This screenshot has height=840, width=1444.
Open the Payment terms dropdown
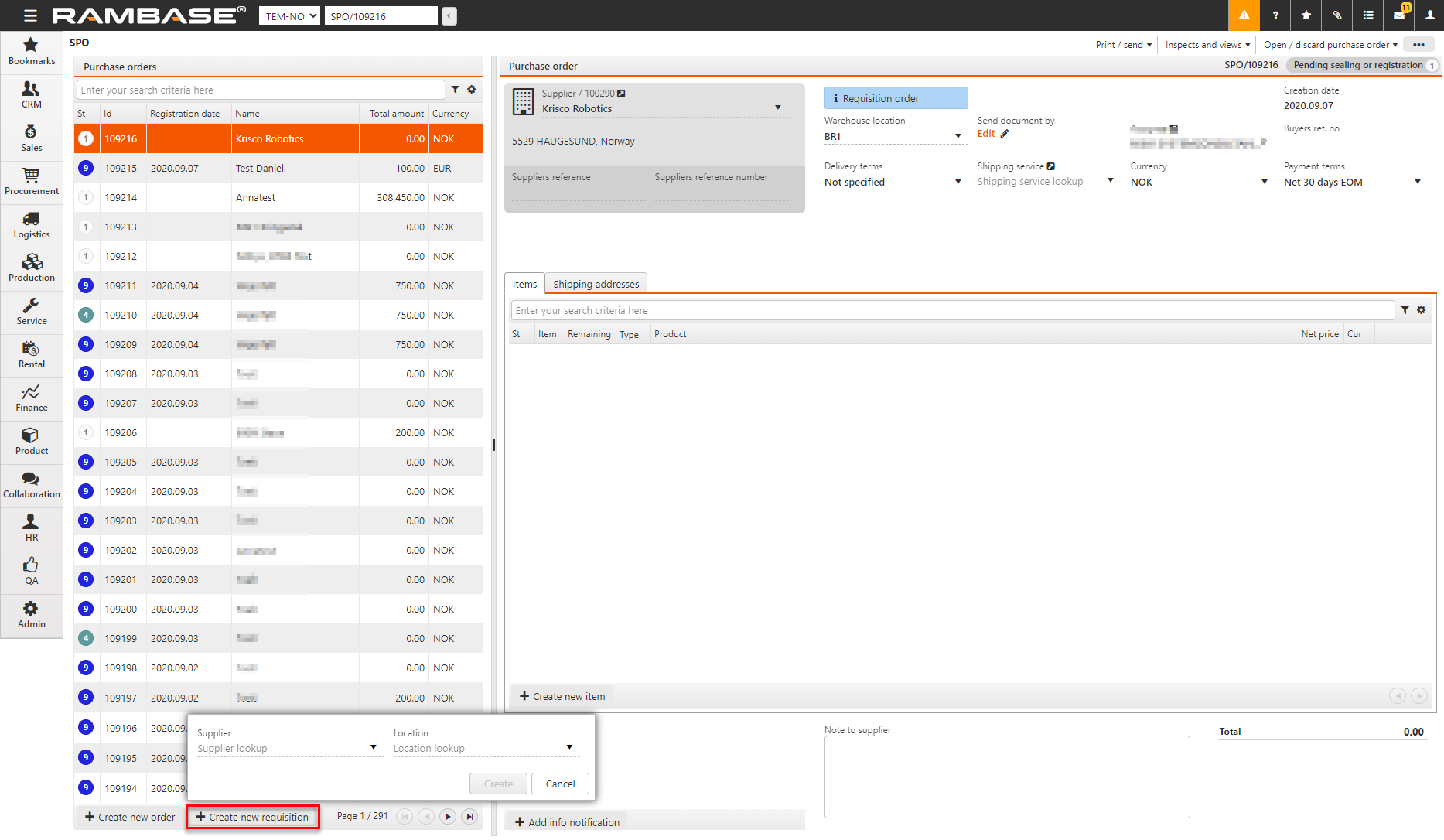[x=1417, y=183]
